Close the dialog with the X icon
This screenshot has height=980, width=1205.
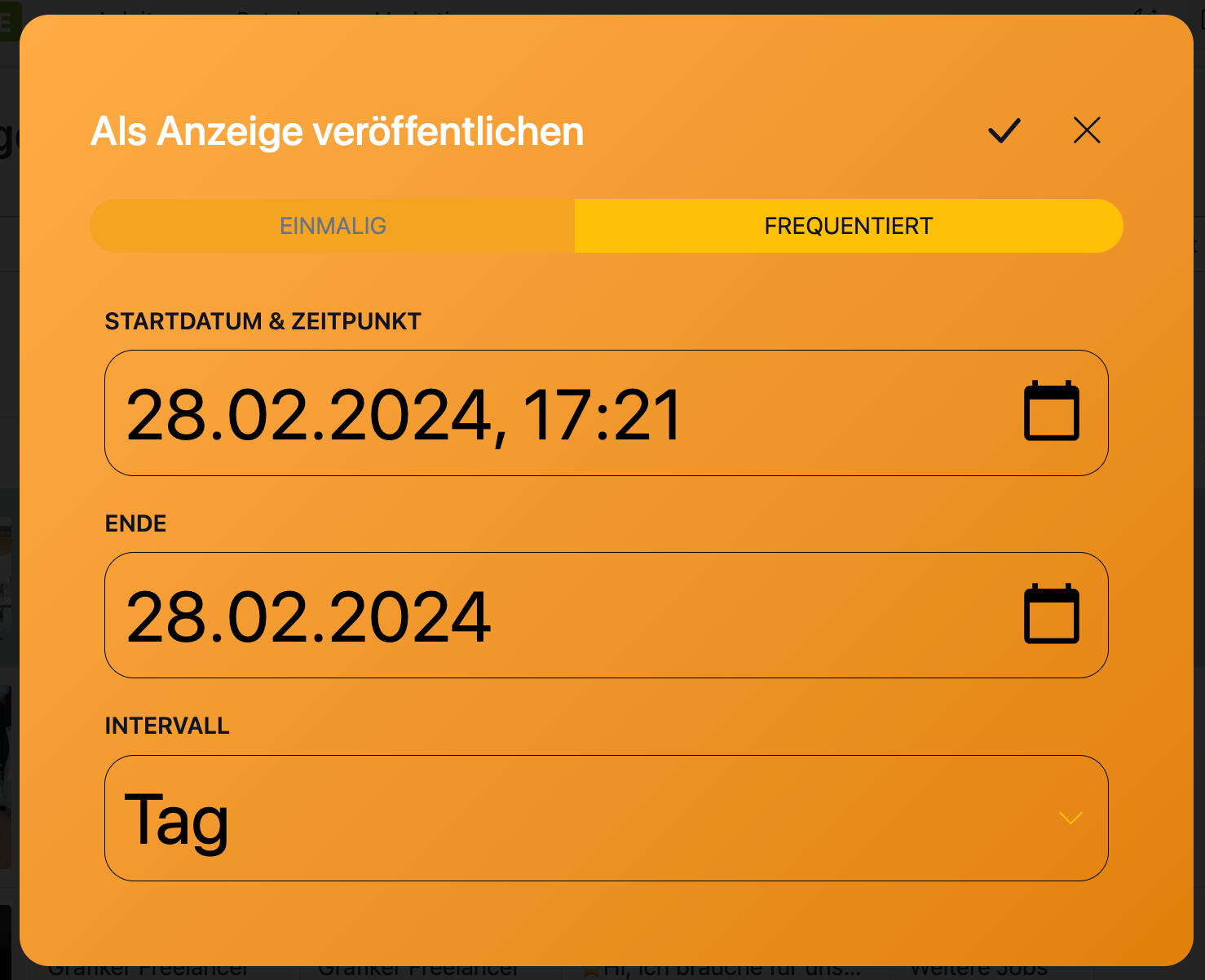coord(1087,130)
